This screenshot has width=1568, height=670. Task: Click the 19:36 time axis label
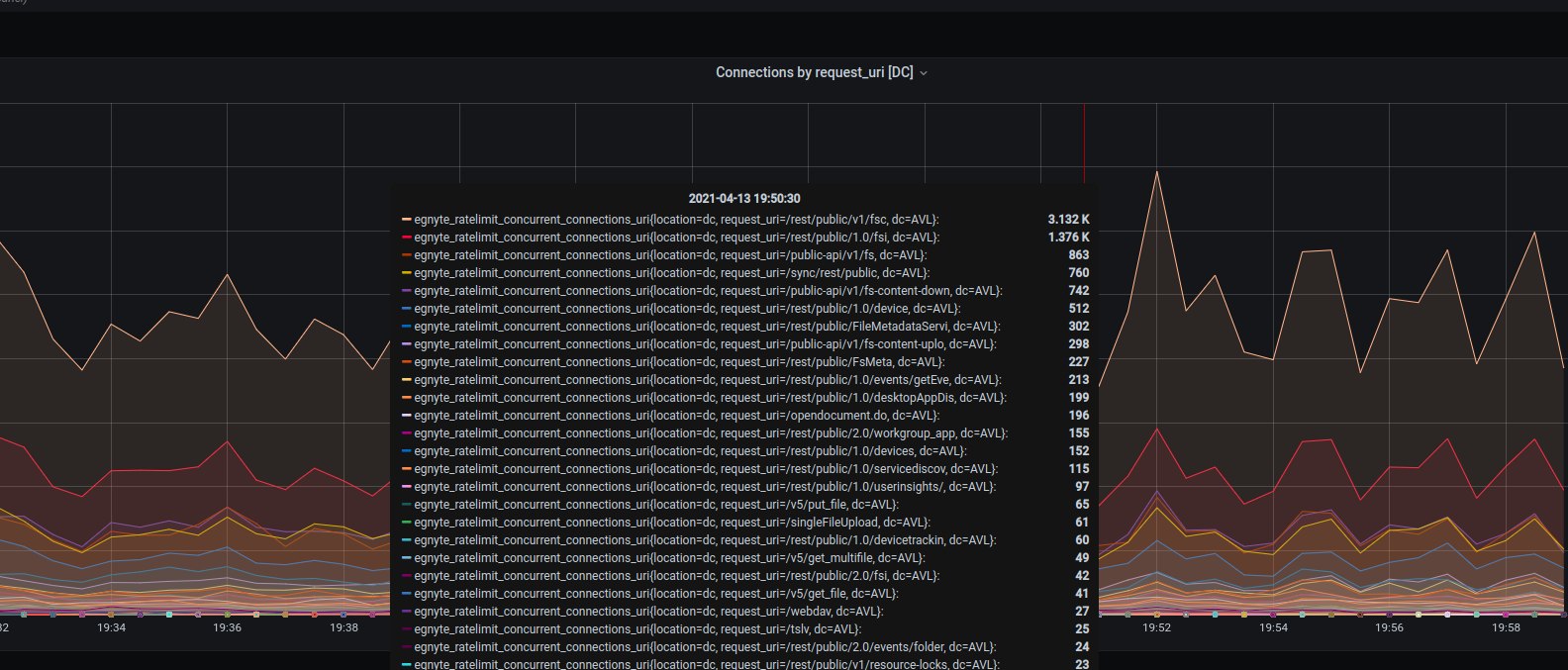click(228, 627)
